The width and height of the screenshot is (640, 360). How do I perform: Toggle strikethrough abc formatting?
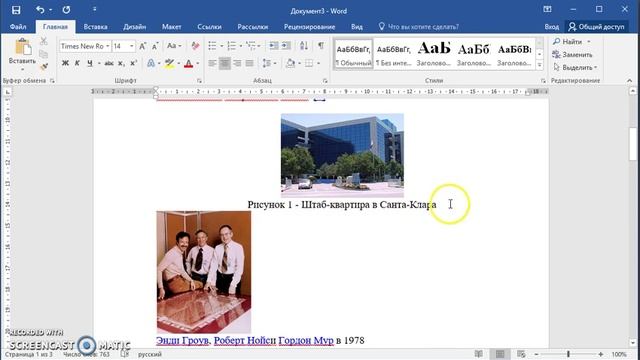(109, 63)
